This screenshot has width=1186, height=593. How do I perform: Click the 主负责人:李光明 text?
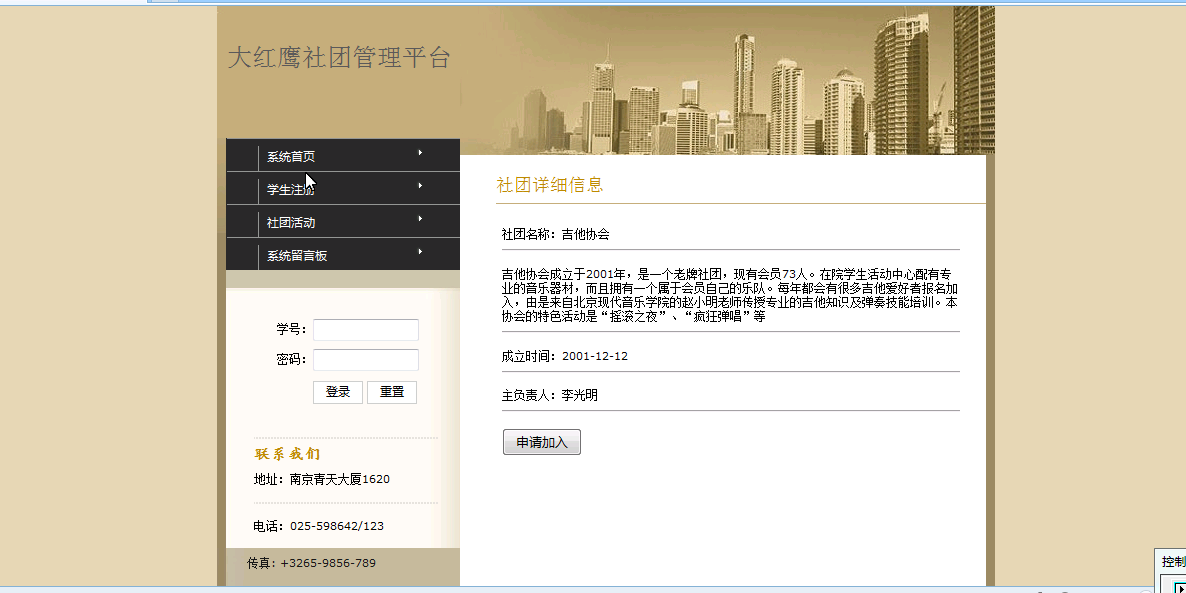(550, 395)
